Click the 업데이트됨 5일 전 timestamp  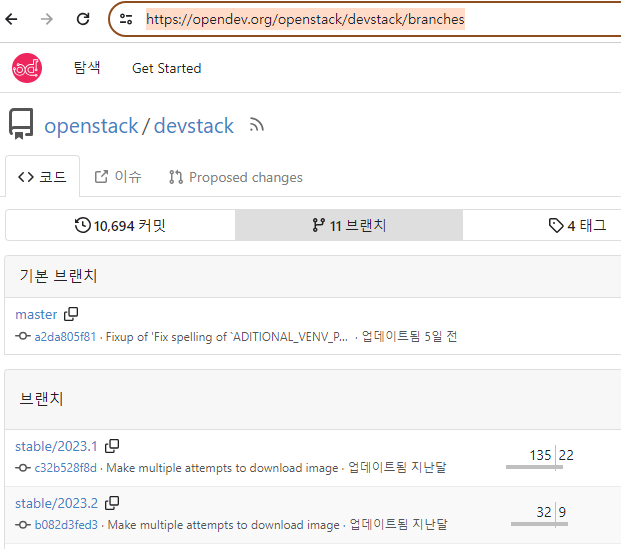tap(410, 336)
